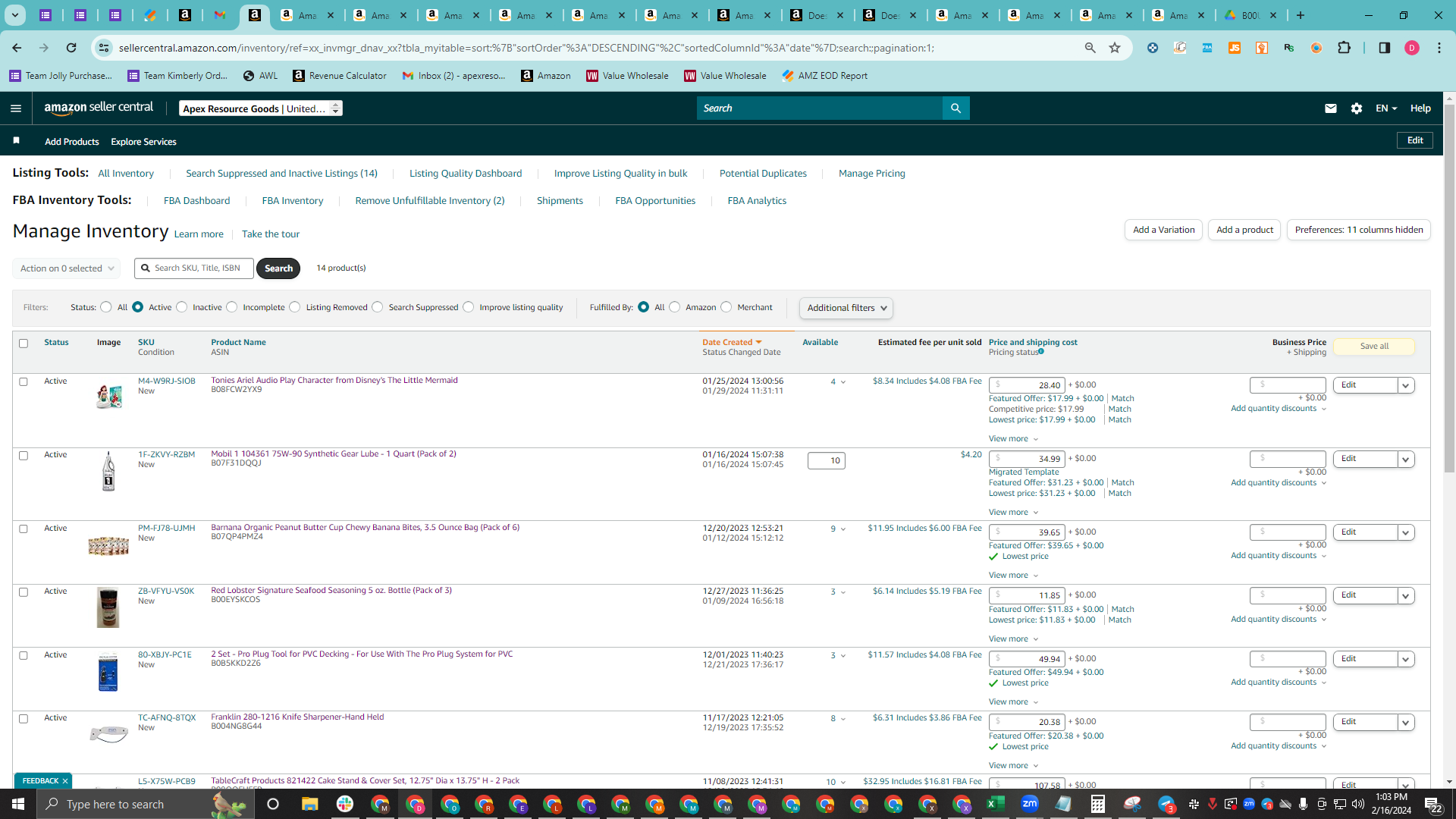Click the Amazon Seller Central logo
The image size is (1456, 819).
(x=99, y=108)
